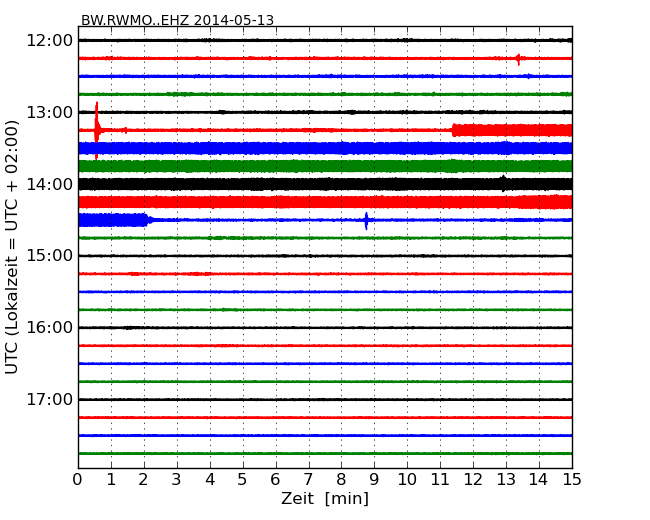650x520 pixels.
Task: Click the x-axis tick label 2
Action: tap(143, 479)
